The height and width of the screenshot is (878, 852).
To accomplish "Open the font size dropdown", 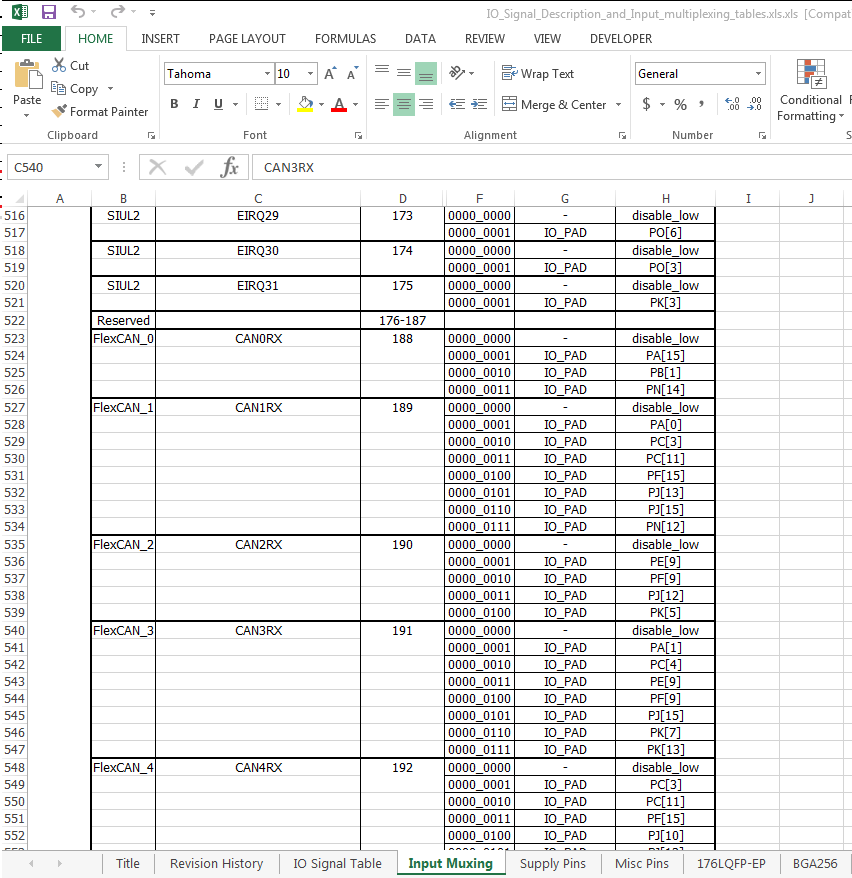I will [310, 73].
